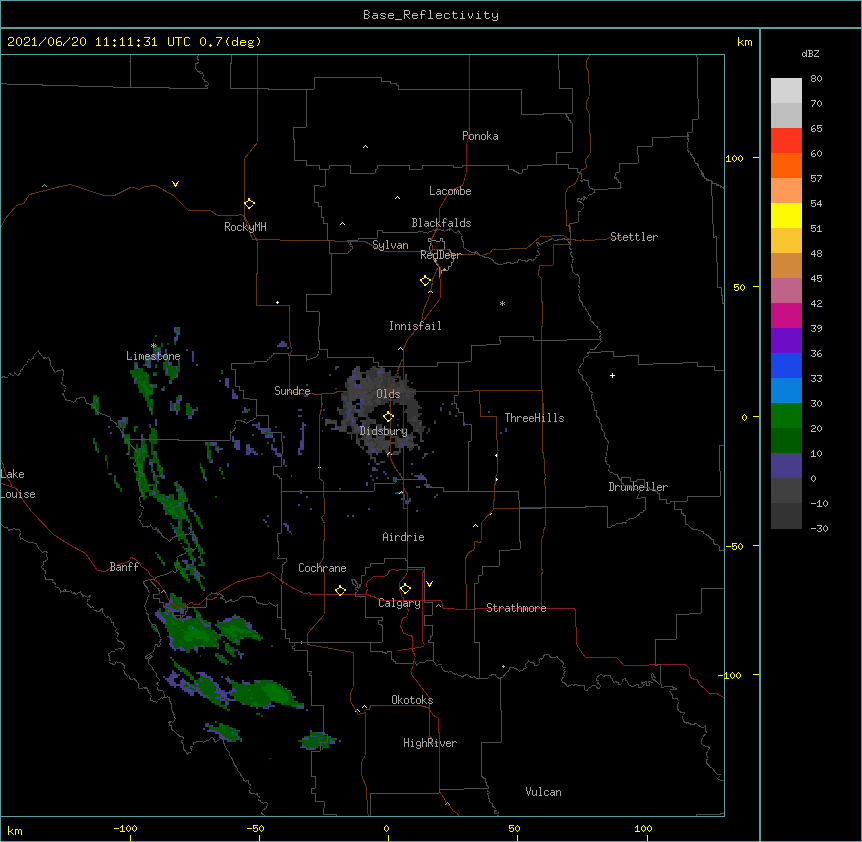Click the RedDeer city label
862x842 pixels.
tap(440, 255)
